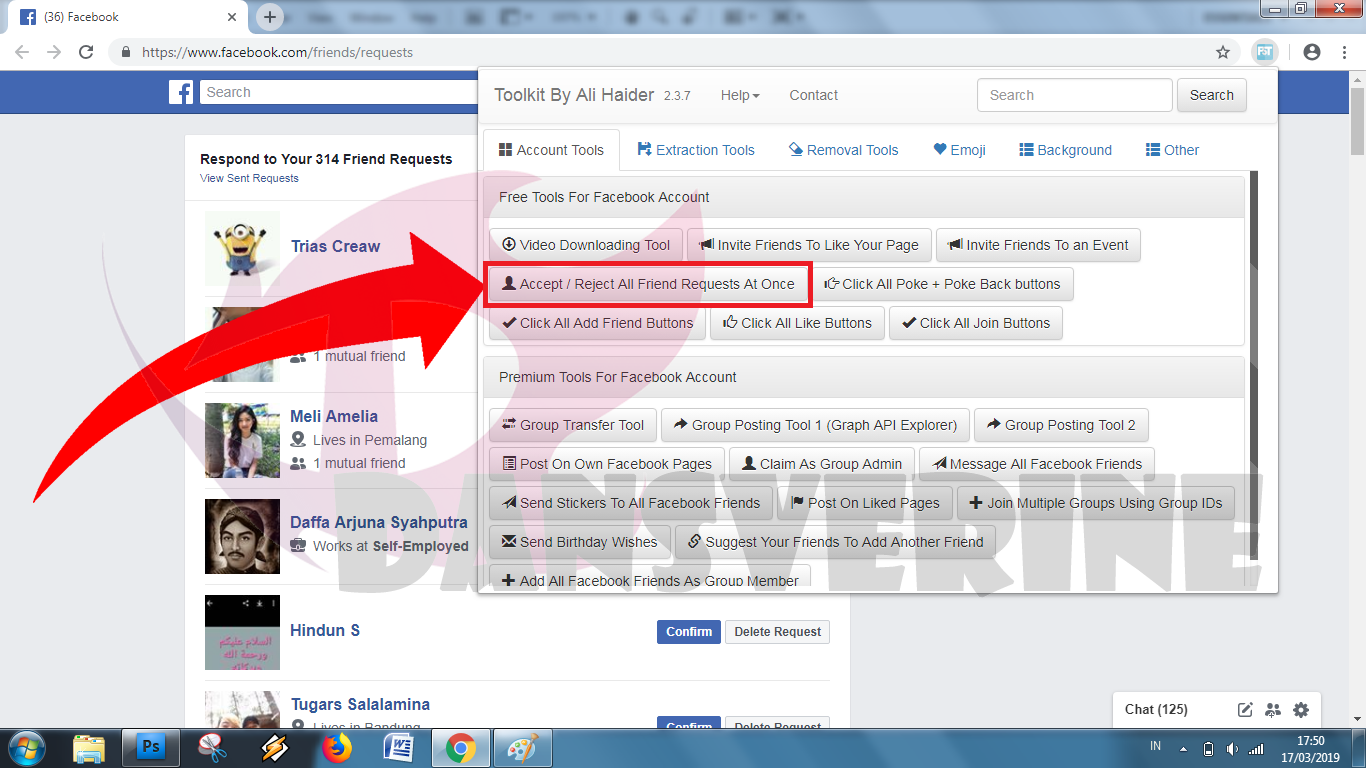Click the Toolkit extension icon in Chrome toolbar
This screenshot has height=768, width=1366.
pos(1265,52)
